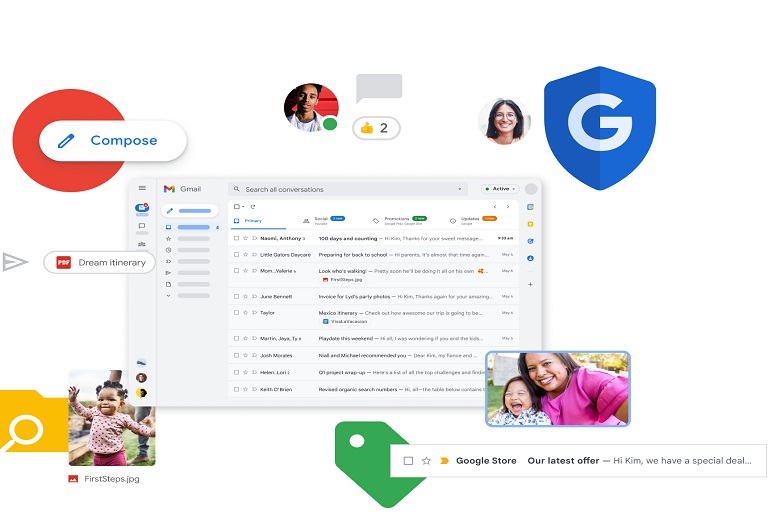
Task: Open the FirstSteps.jpg photo thumbnail
Action: coord(112,418)
